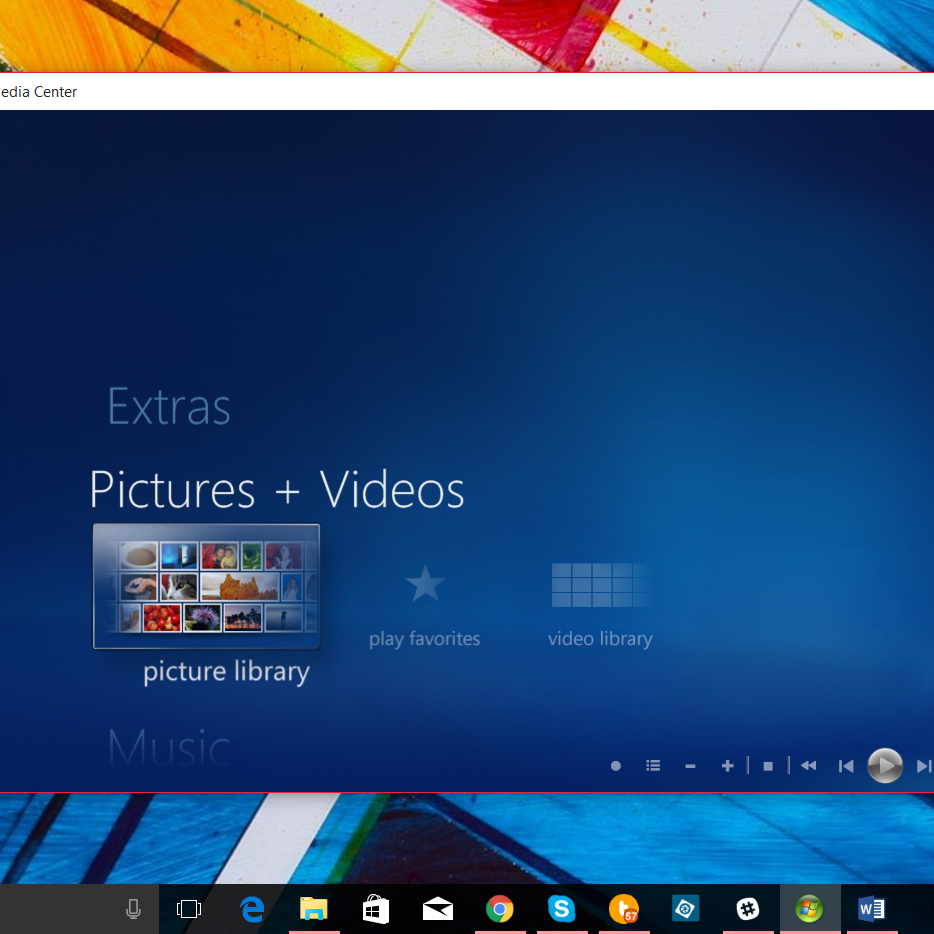Open the video library grid icon
The height and width of the screenshot is (934, 934).
click(600, 585)
